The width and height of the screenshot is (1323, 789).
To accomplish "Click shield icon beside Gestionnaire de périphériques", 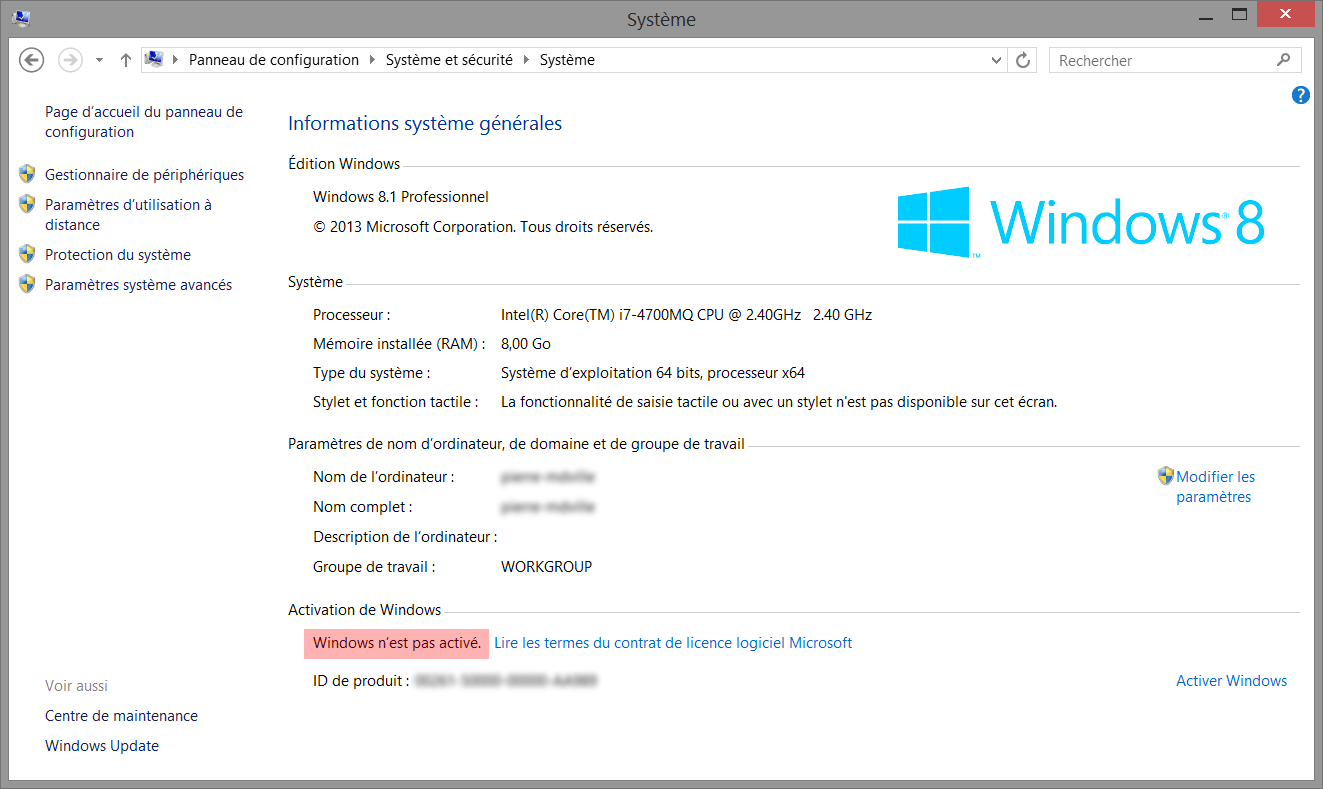I will coord(27,174).
